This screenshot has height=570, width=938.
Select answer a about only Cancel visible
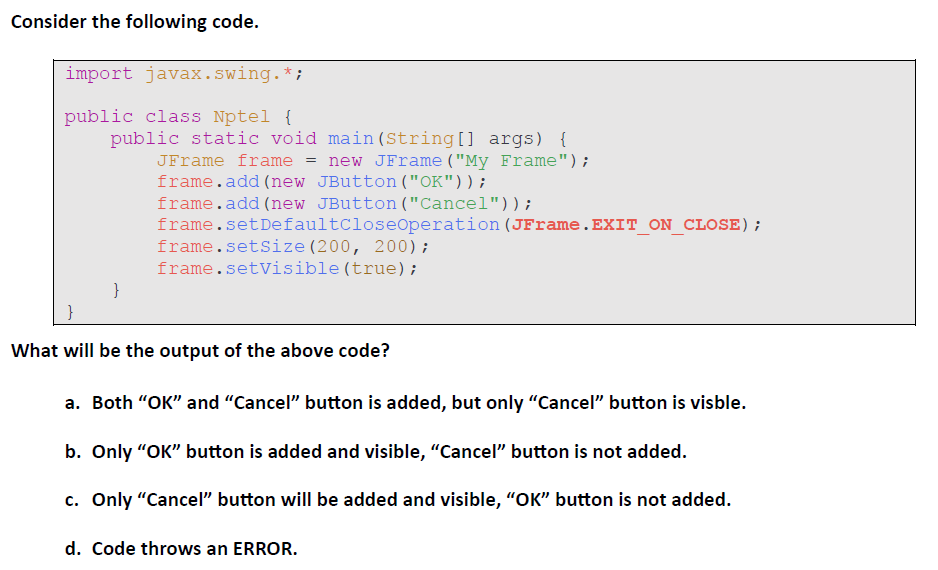417,403
